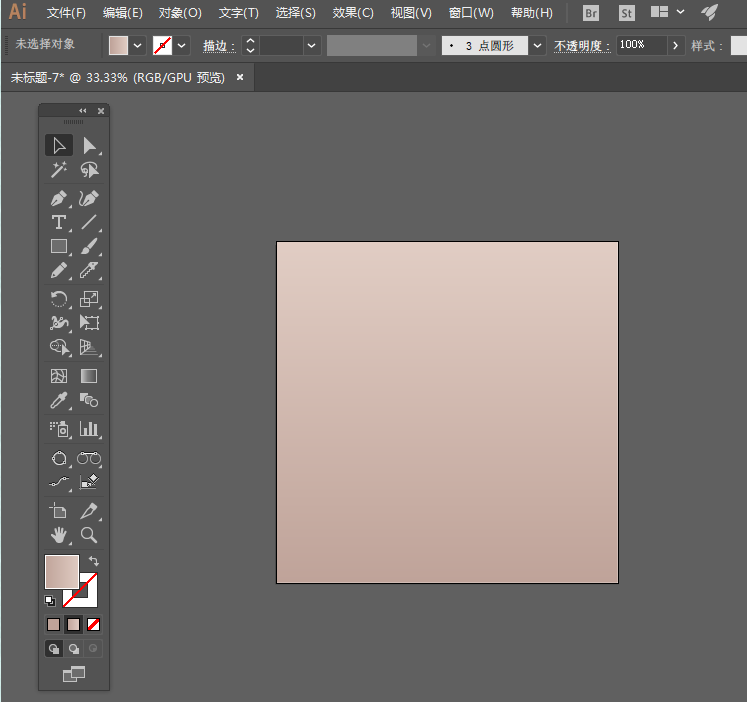Viewport: 747px width, 702px height.
Task: Open the 文件(F) menu
Action: (66, 13)
